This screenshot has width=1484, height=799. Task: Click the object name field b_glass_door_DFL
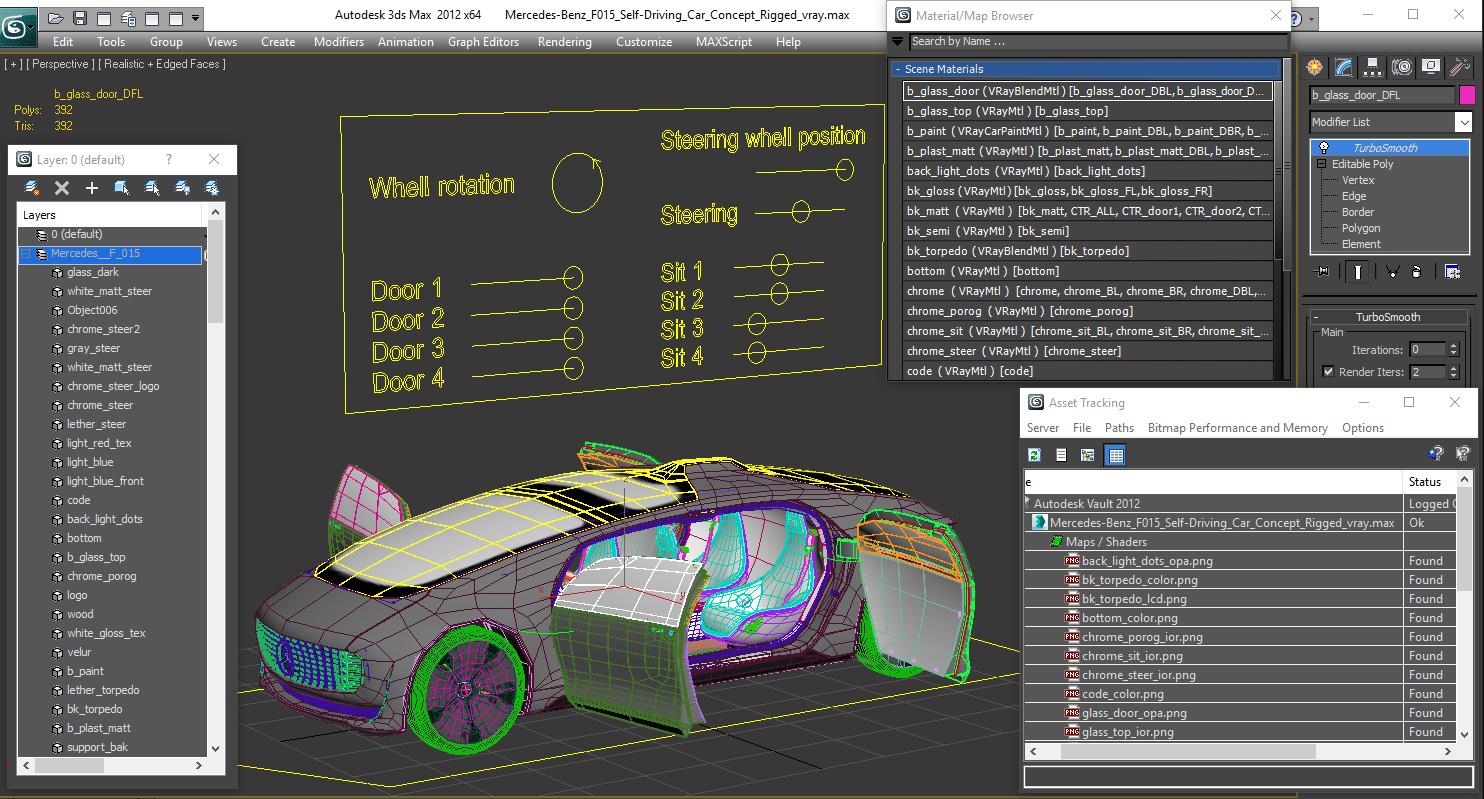[x=1382, y=95]
